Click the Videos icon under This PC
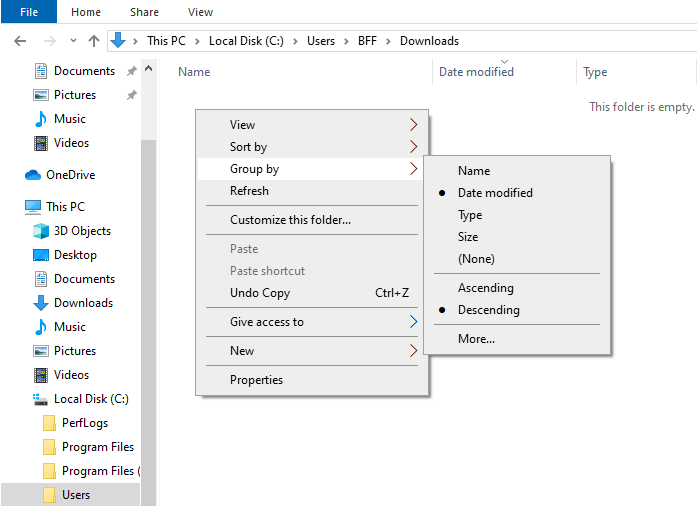697x506 pixels. (41, 375)
